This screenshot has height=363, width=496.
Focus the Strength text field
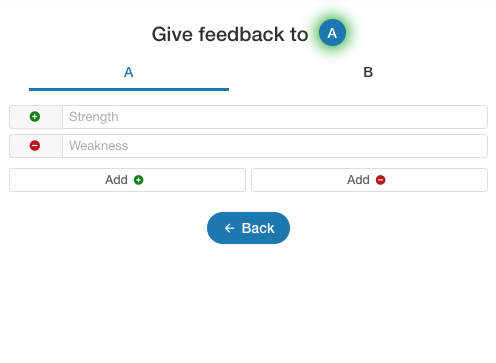pyautogui.click(x=275, y=117)
